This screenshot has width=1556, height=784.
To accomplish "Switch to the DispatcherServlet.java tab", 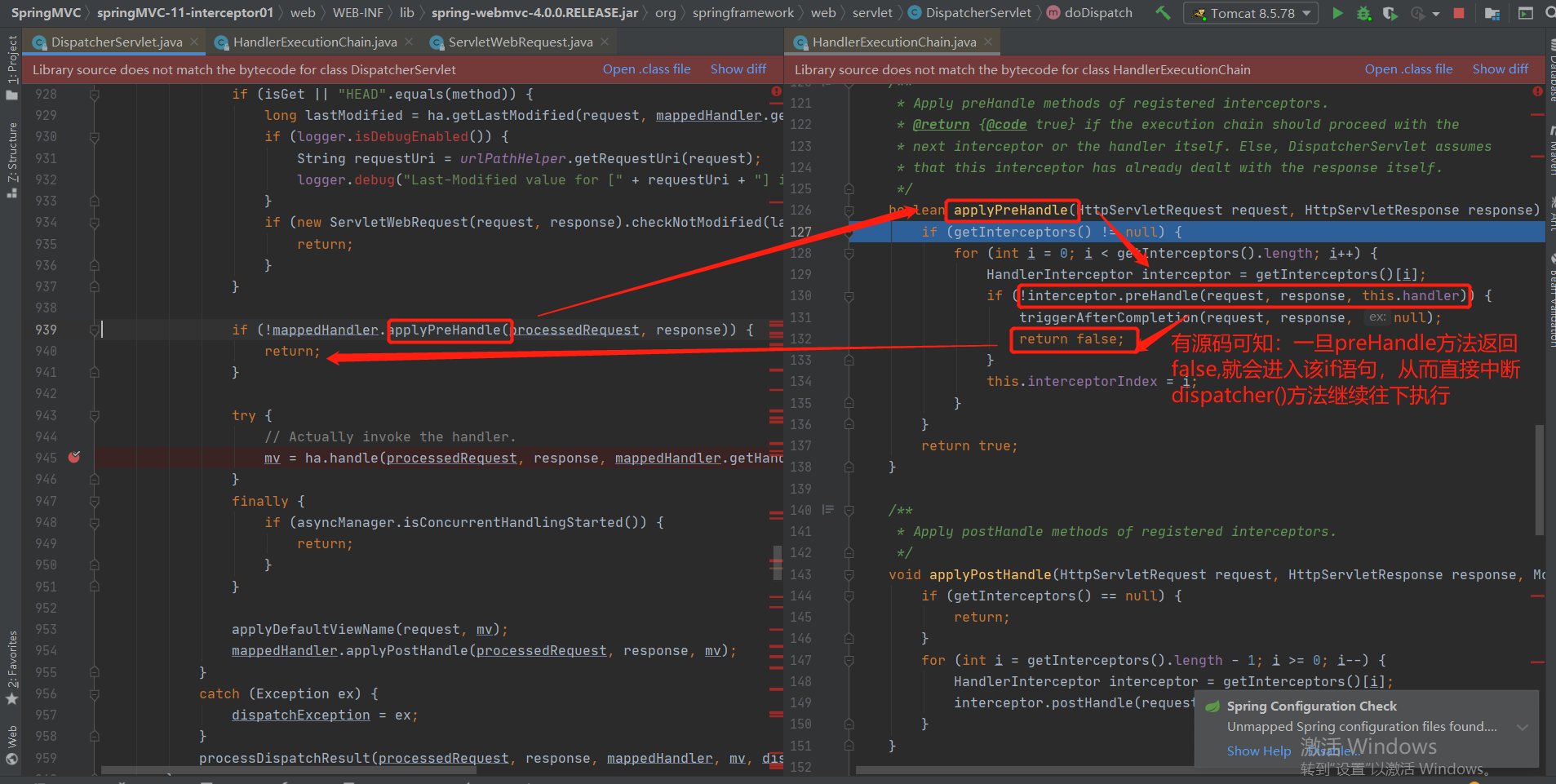I will (x=116, y=42).
